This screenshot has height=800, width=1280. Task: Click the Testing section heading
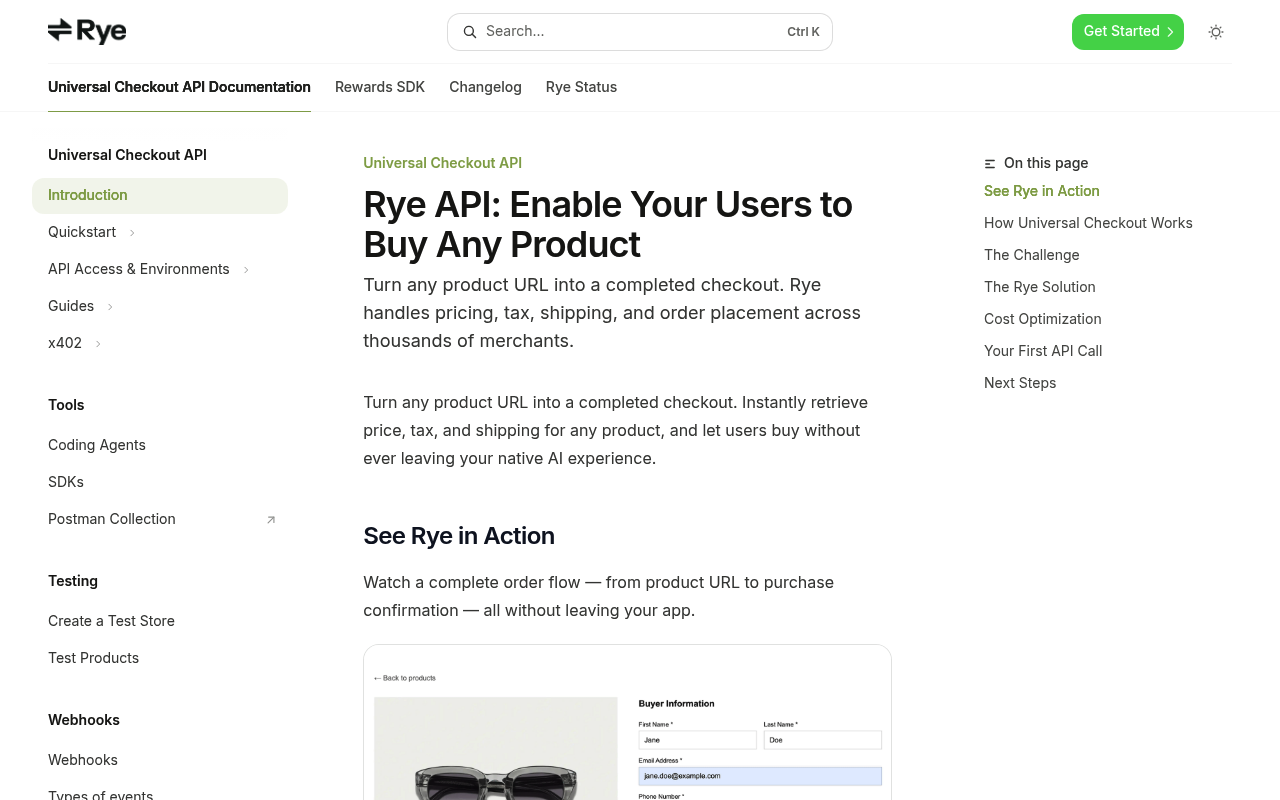(73, 581)
